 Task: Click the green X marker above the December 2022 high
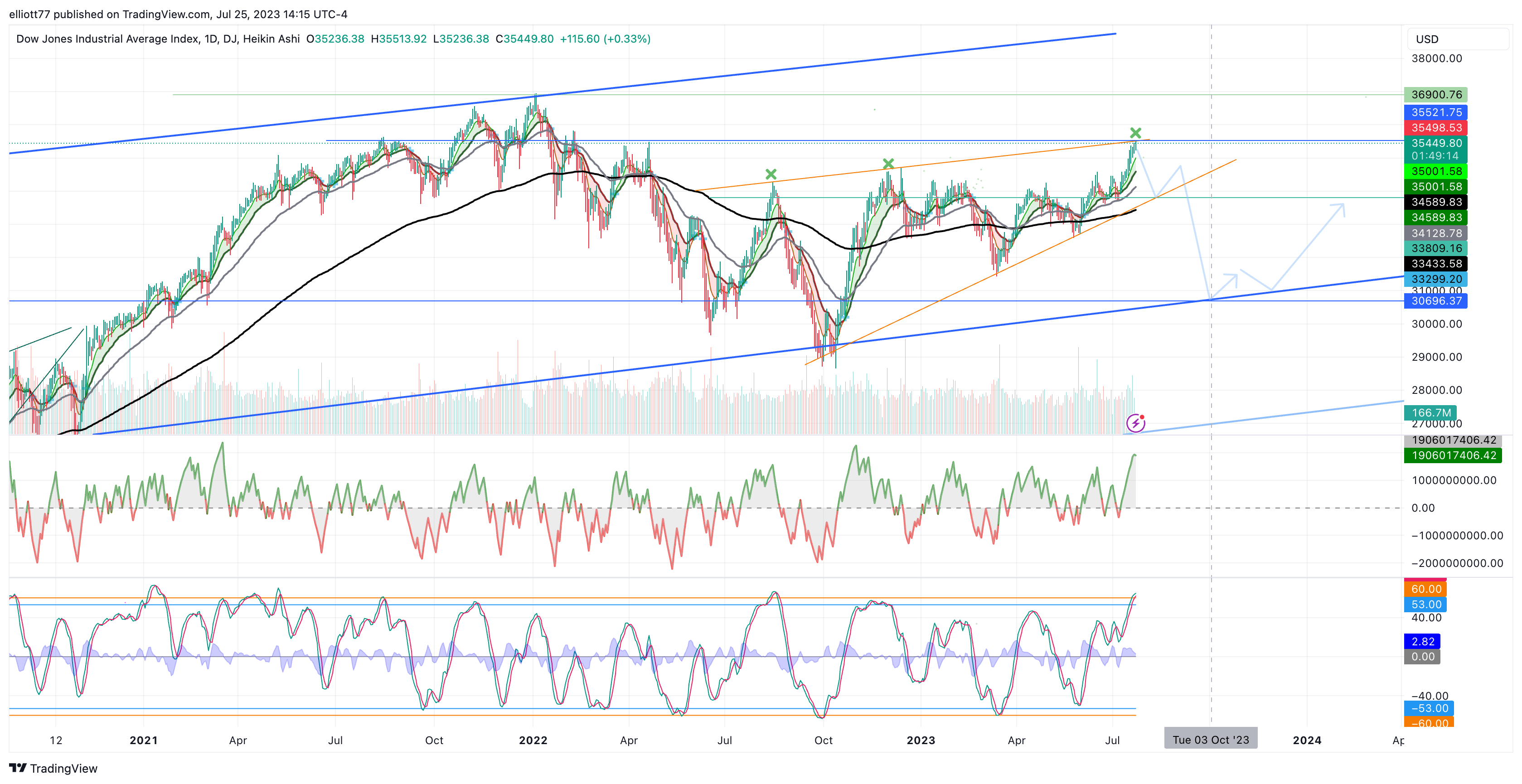[888, 164]
